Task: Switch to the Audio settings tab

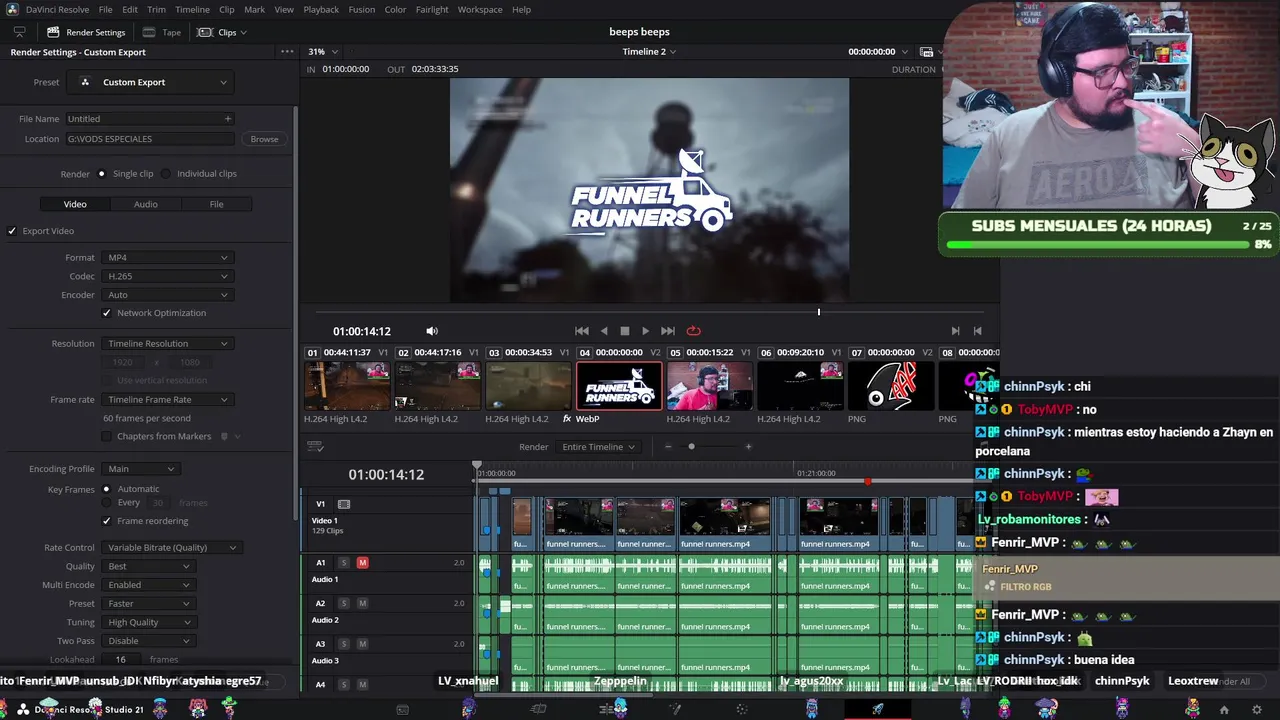Action: point(146,204)
